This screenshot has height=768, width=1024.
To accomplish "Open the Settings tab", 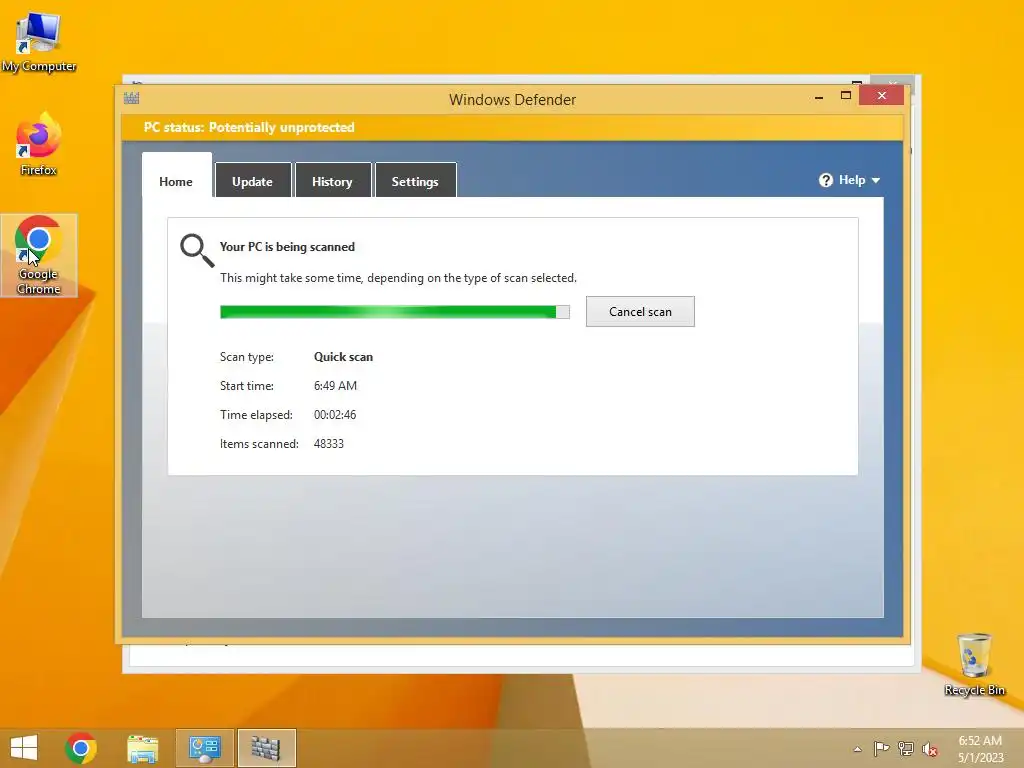I will click(x=415, y=180).
